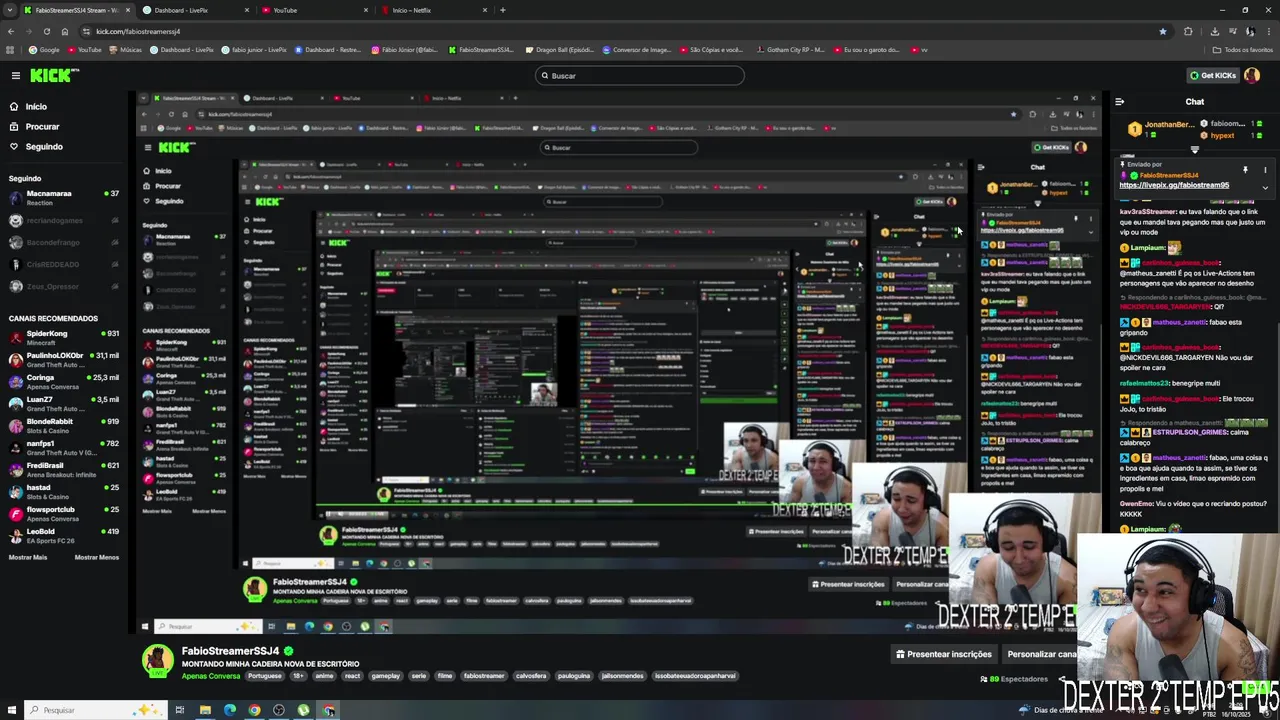Open the media controls icon in Chrome
Viewport: 1280px width, 720px height.
[x=1232, y=31]
